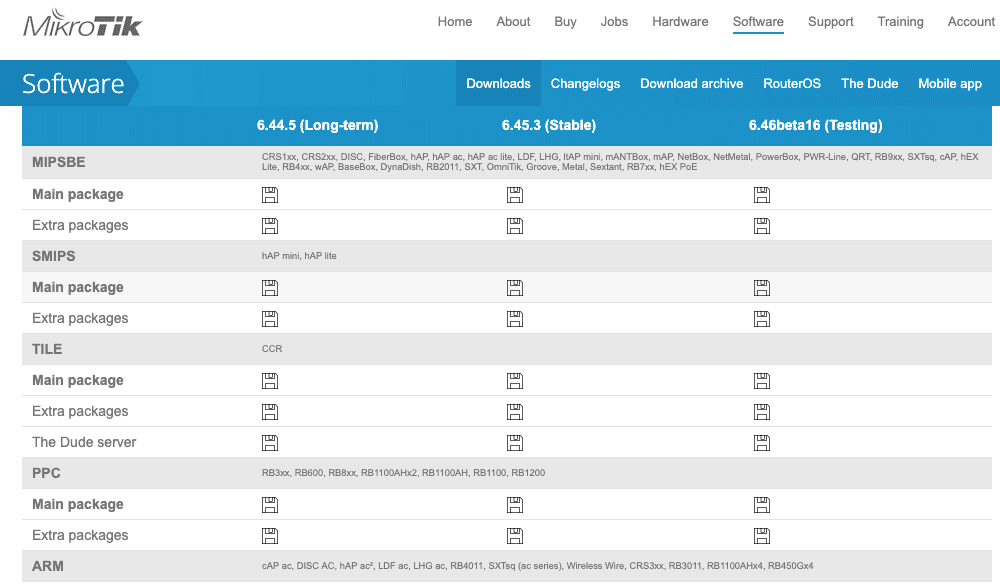Click 'The Dude server' row label

[x=84, y=443]
